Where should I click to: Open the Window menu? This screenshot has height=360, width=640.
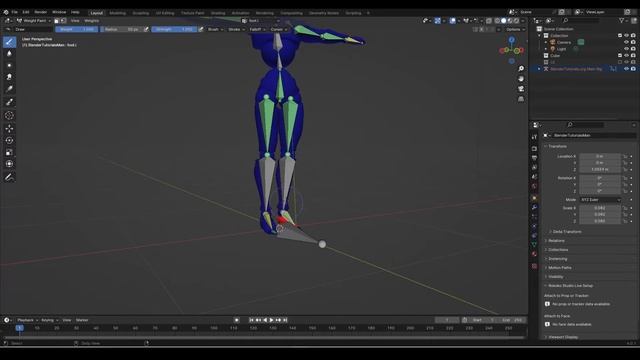tap(59, 12)
